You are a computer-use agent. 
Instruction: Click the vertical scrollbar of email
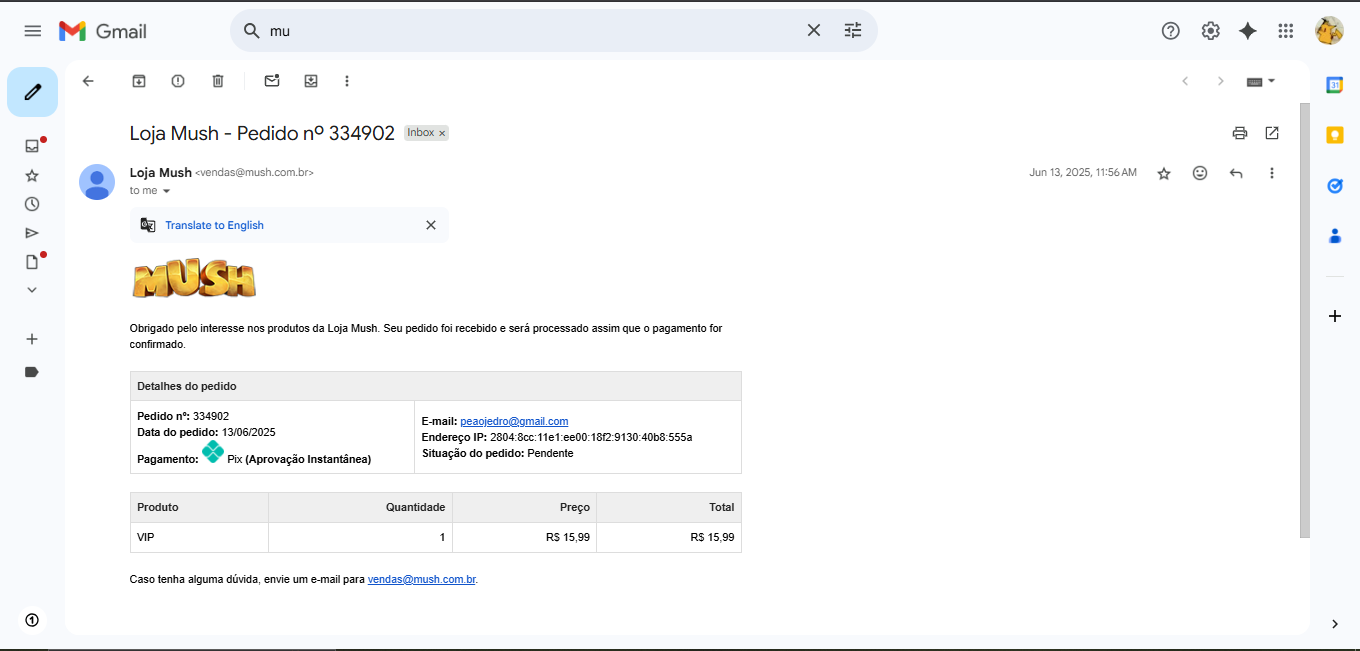pos(1304,320)
